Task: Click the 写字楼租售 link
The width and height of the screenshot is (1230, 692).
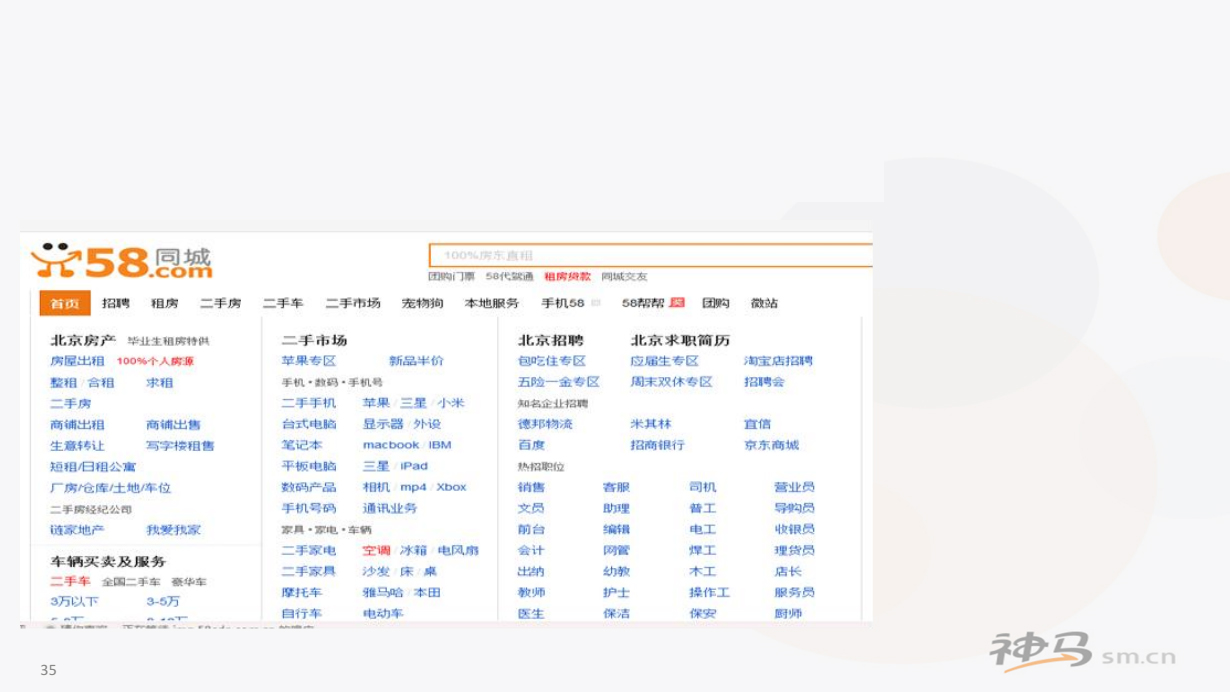Action: point(181,446)
